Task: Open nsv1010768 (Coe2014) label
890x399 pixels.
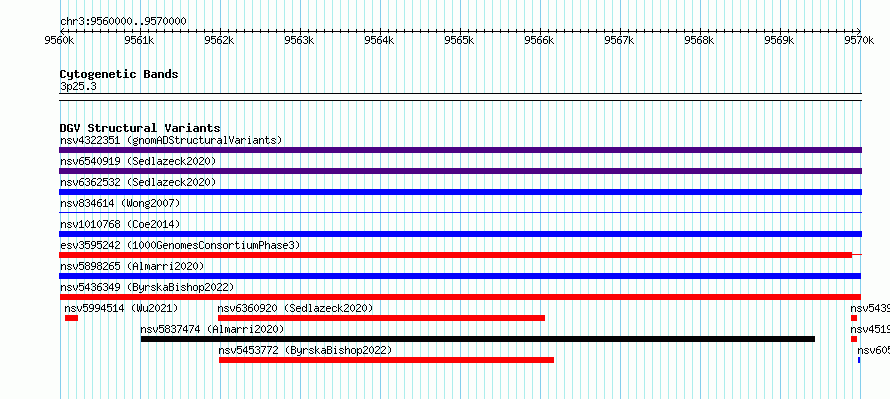Action: point(120,224)
